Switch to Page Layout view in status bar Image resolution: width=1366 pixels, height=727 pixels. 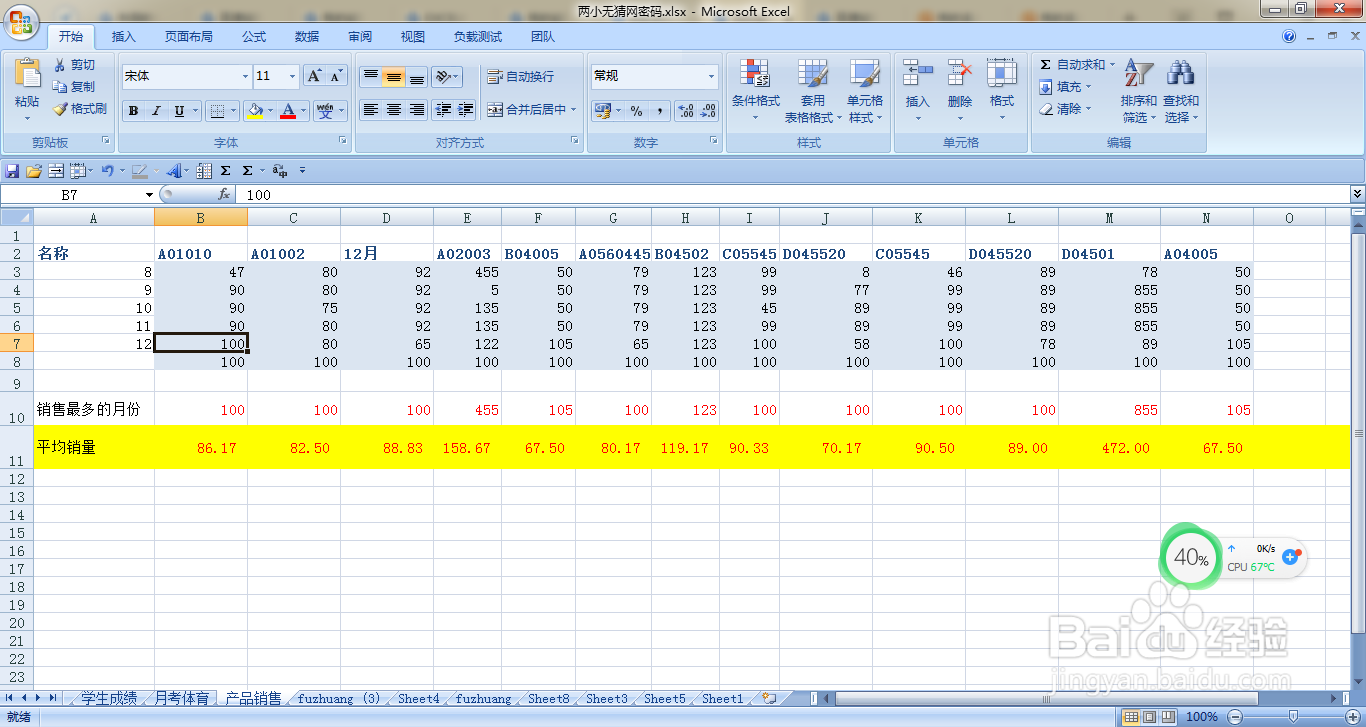pyautogui.click(x=1149, y=717)
